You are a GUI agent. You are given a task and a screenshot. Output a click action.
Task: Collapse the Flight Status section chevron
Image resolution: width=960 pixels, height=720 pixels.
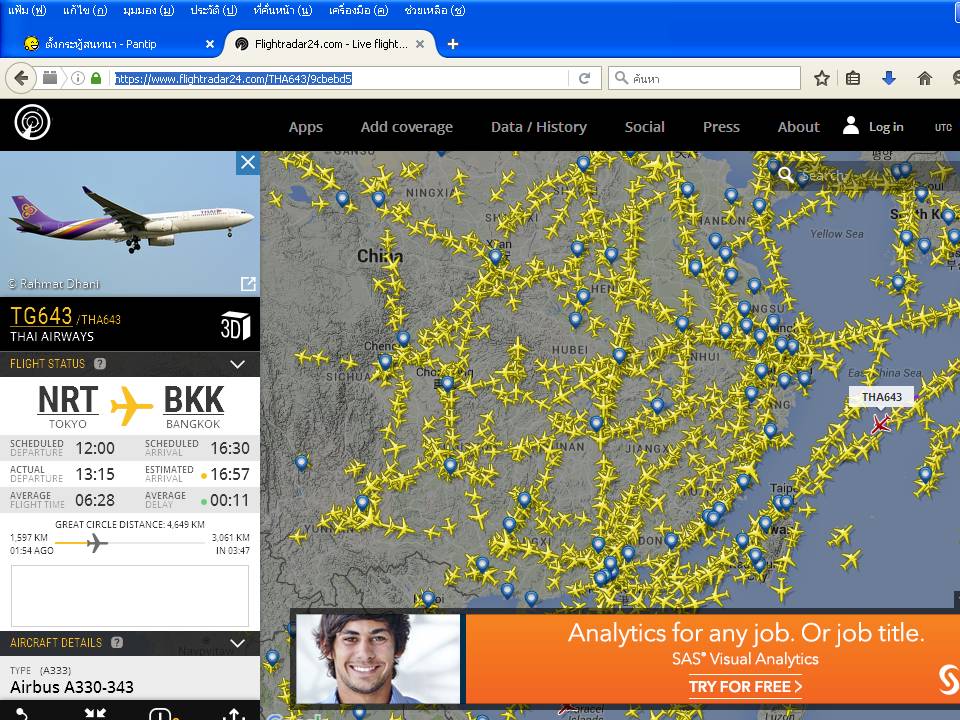click(x=238, y=364)
